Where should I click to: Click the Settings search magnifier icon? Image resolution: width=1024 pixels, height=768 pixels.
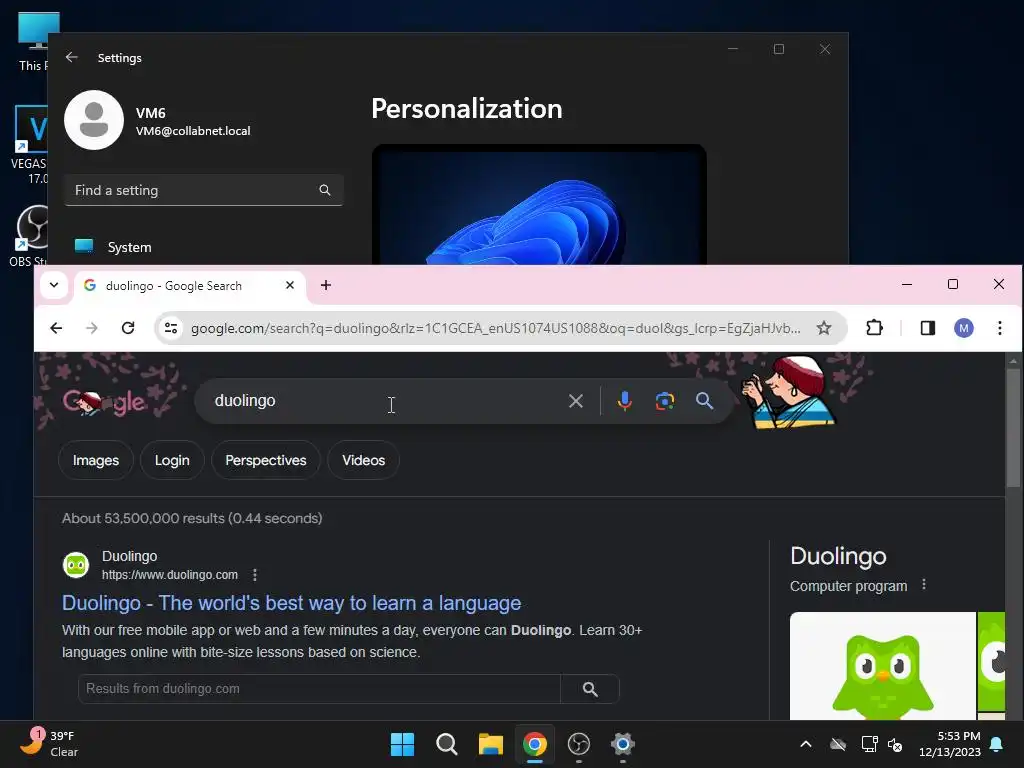point(325,190)
